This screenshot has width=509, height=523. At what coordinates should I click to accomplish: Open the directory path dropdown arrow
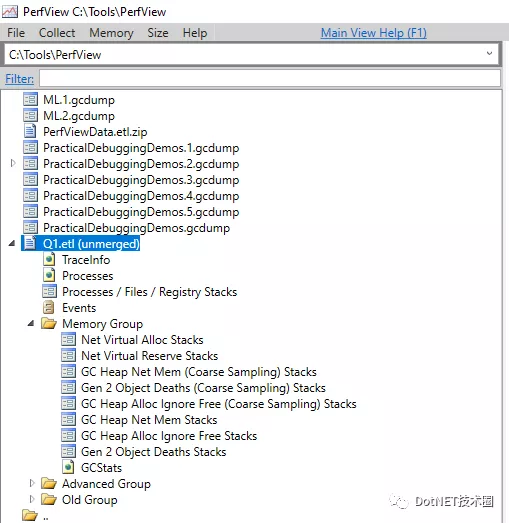489,53
